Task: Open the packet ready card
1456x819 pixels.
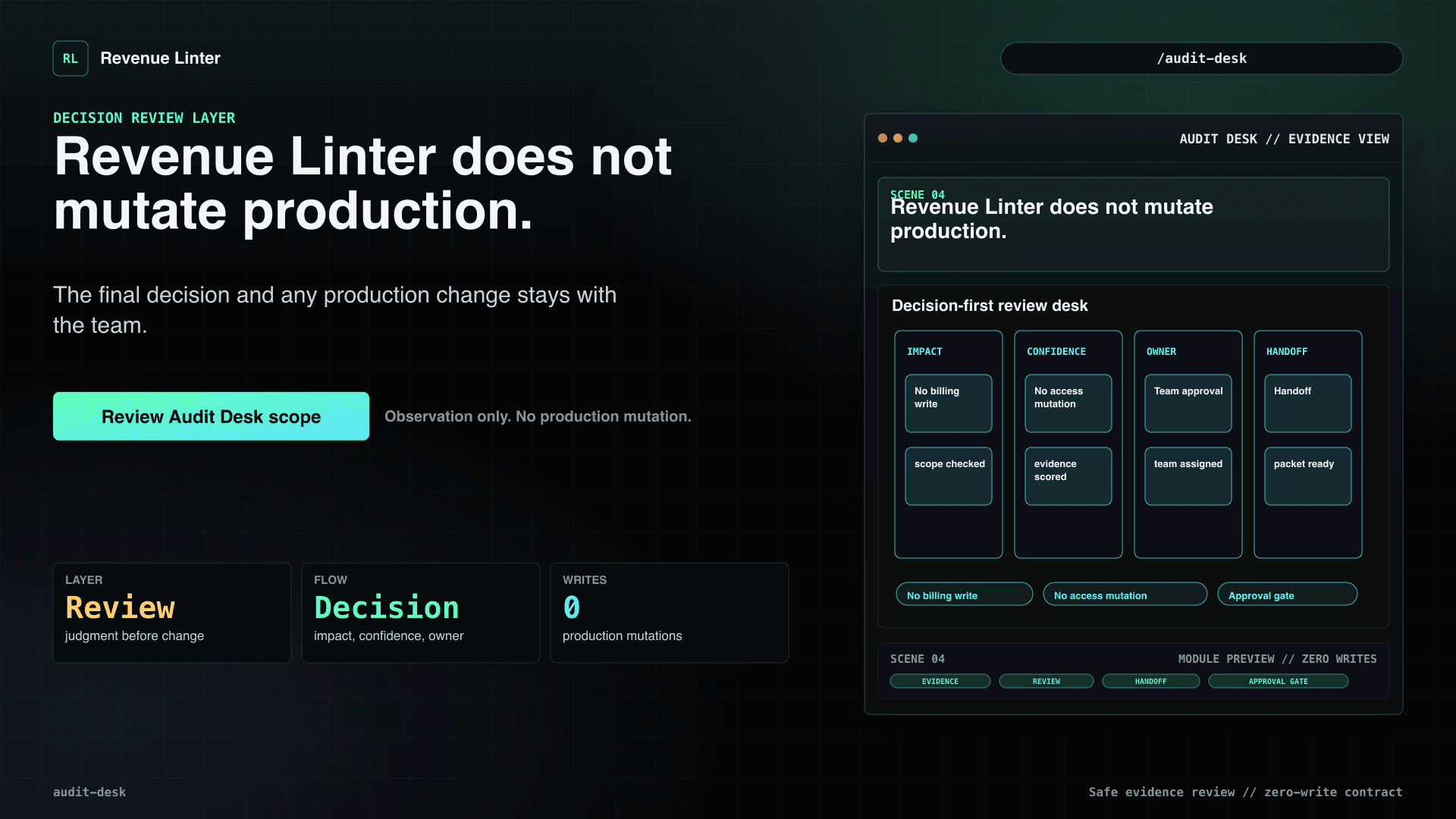Action: point(1308,476)
